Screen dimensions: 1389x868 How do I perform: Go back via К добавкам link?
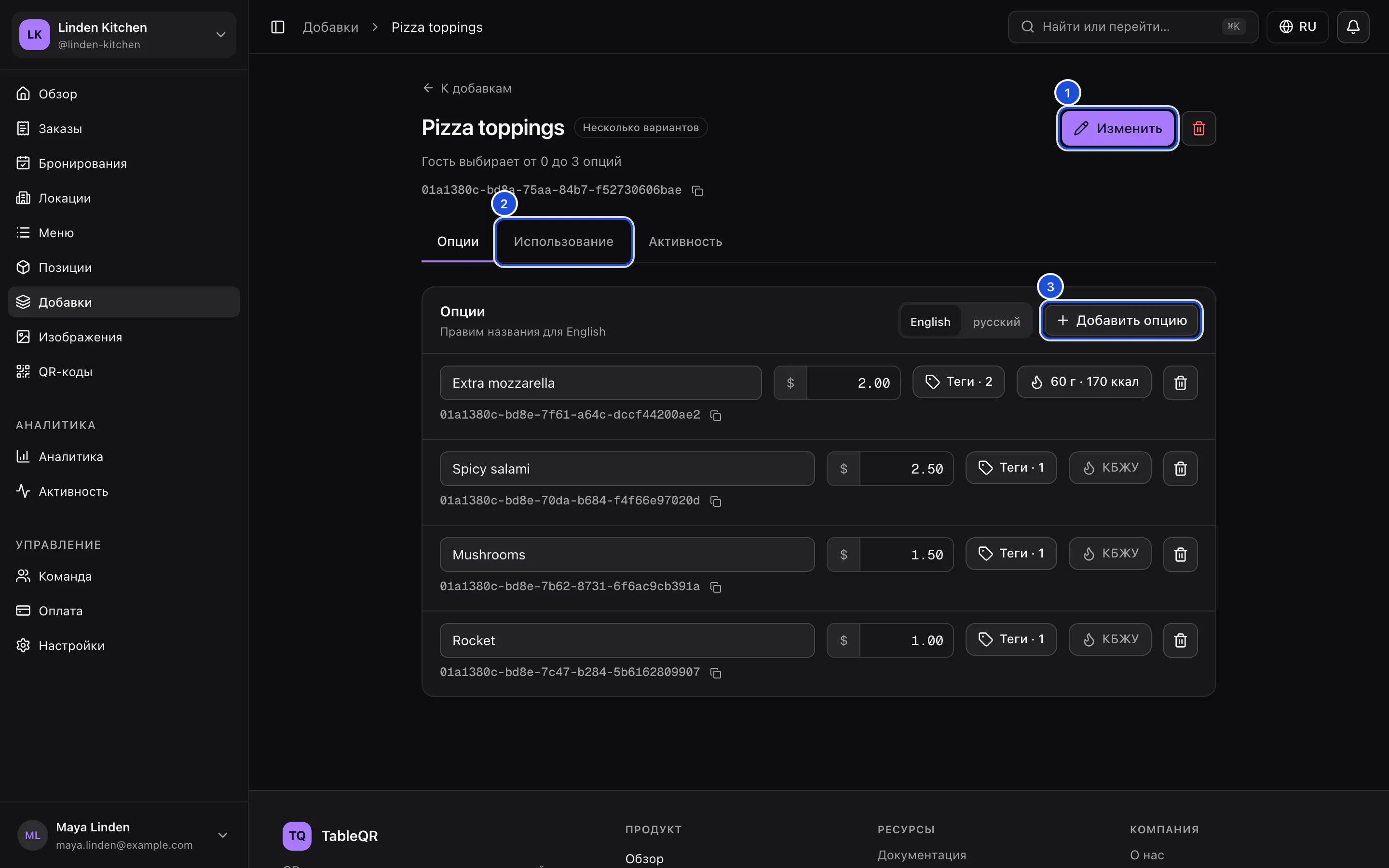(467, 88)
